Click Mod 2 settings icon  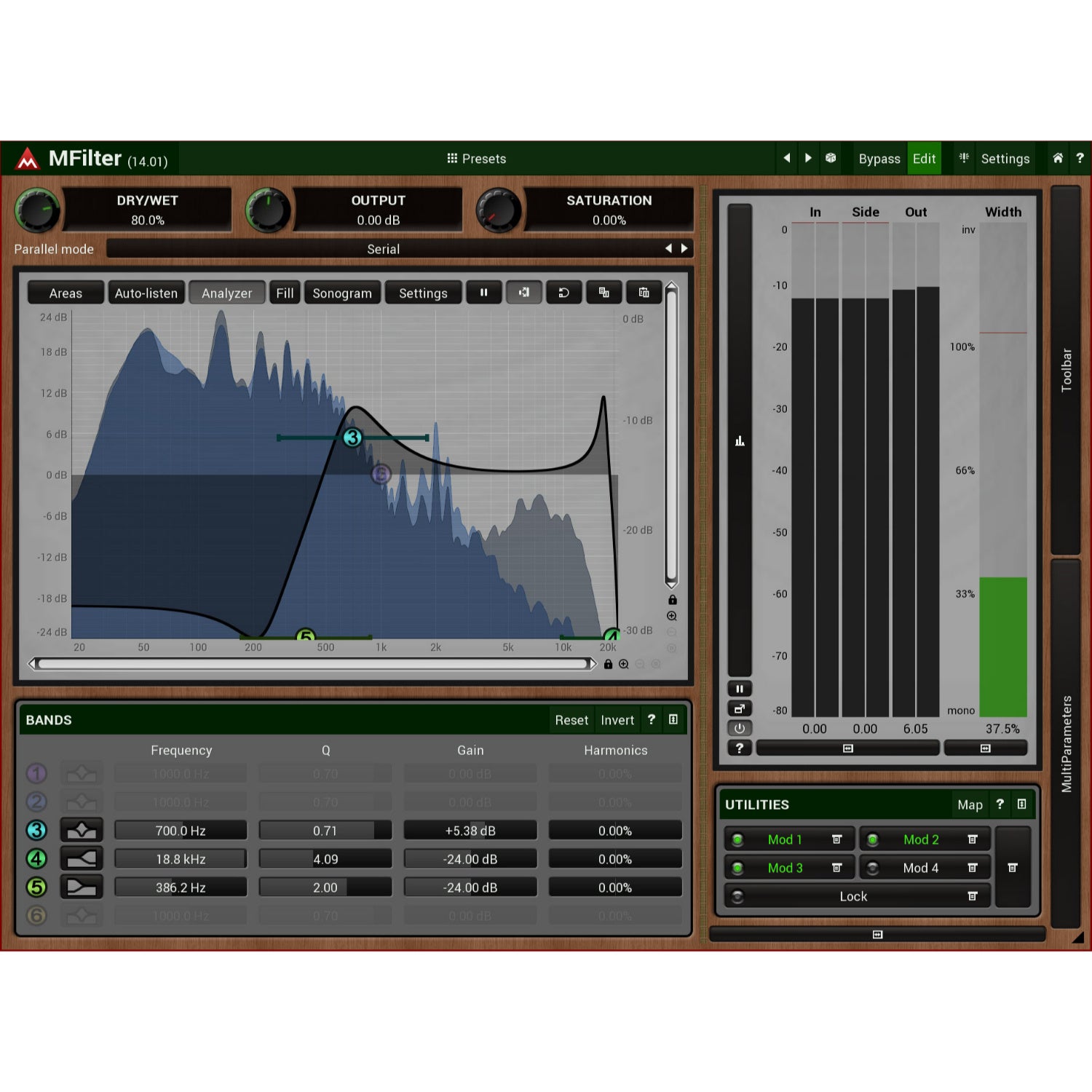[972, 839]
